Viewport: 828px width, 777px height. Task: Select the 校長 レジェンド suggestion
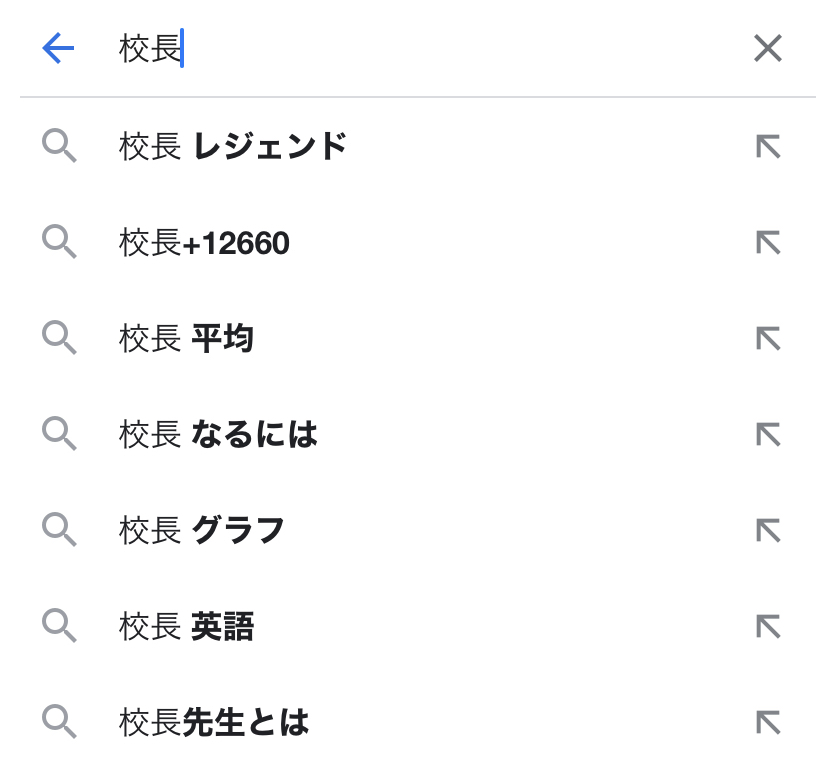point(233,147)
